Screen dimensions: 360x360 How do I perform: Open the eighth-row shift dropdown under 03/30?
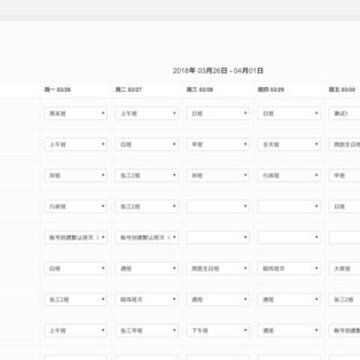tap(344, 330)
